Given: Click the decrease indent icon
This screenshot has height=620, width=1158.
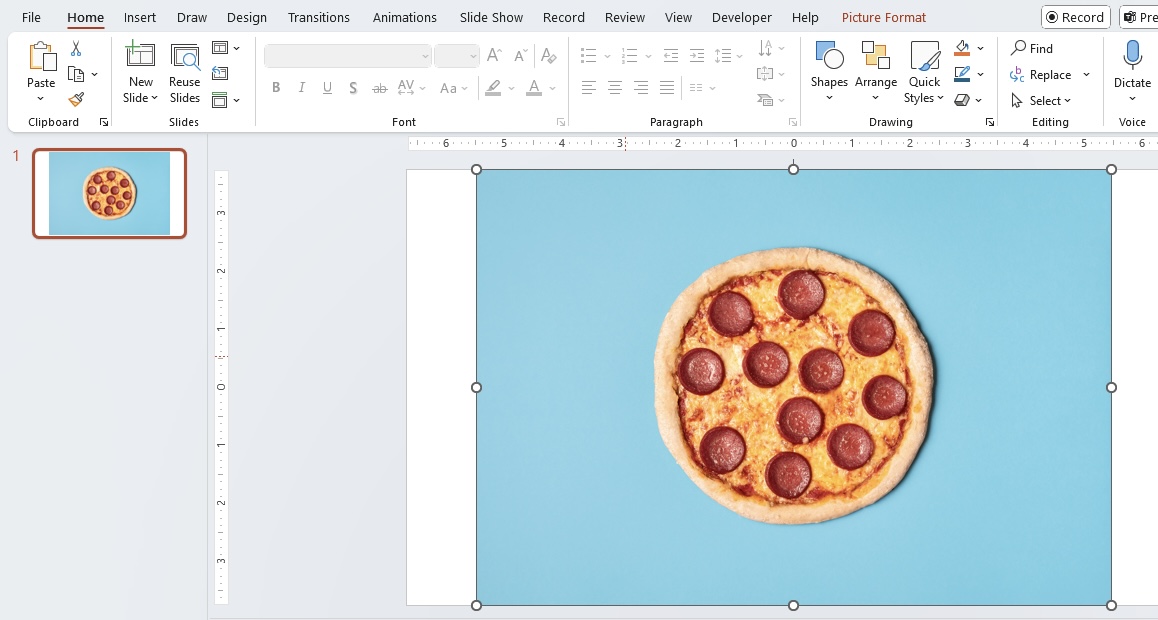Looking at the screenshot, I should tap(671, 55).
